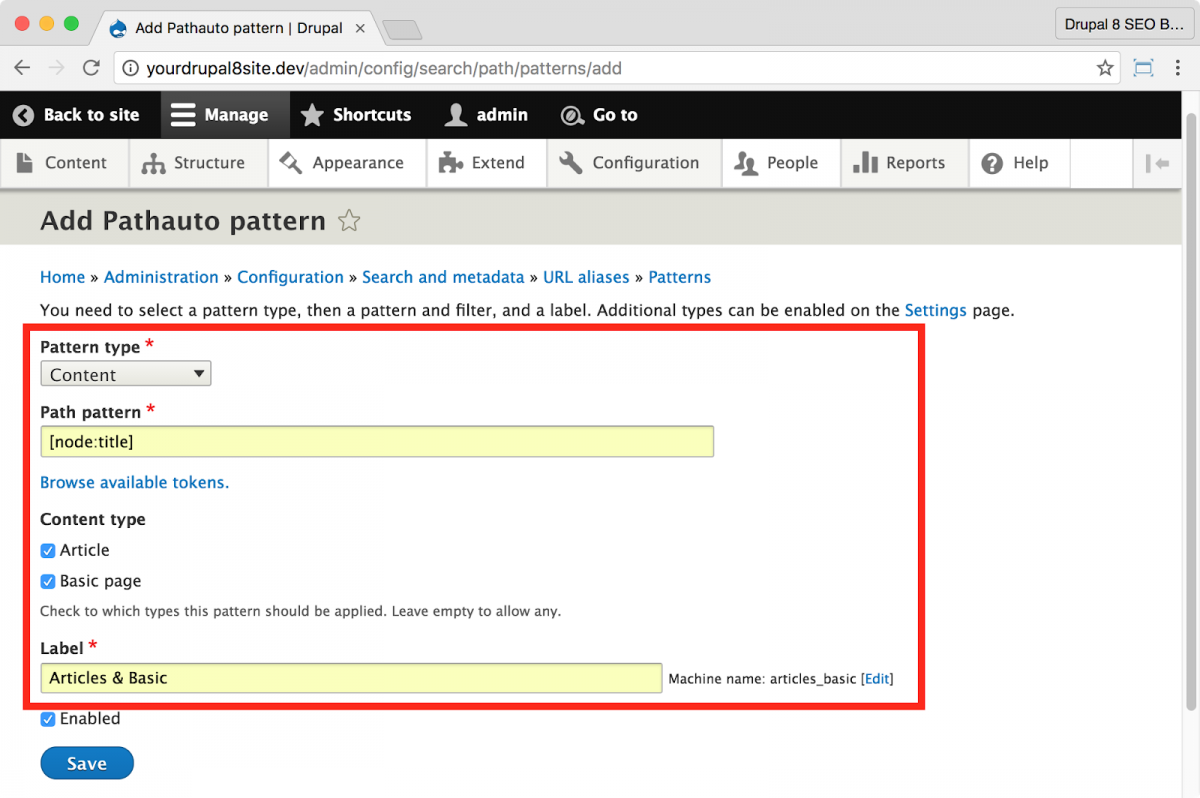The width and height of the screenshot is (1200, 798).
Task: Open the Pattern type dropdown
Action: (x=125, y=373)
